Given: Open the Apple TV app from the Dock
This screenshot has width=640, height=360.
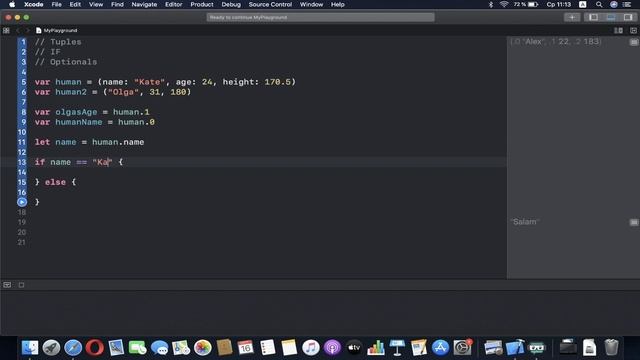Looking at the screenshot, I should (x=354, y=348).
